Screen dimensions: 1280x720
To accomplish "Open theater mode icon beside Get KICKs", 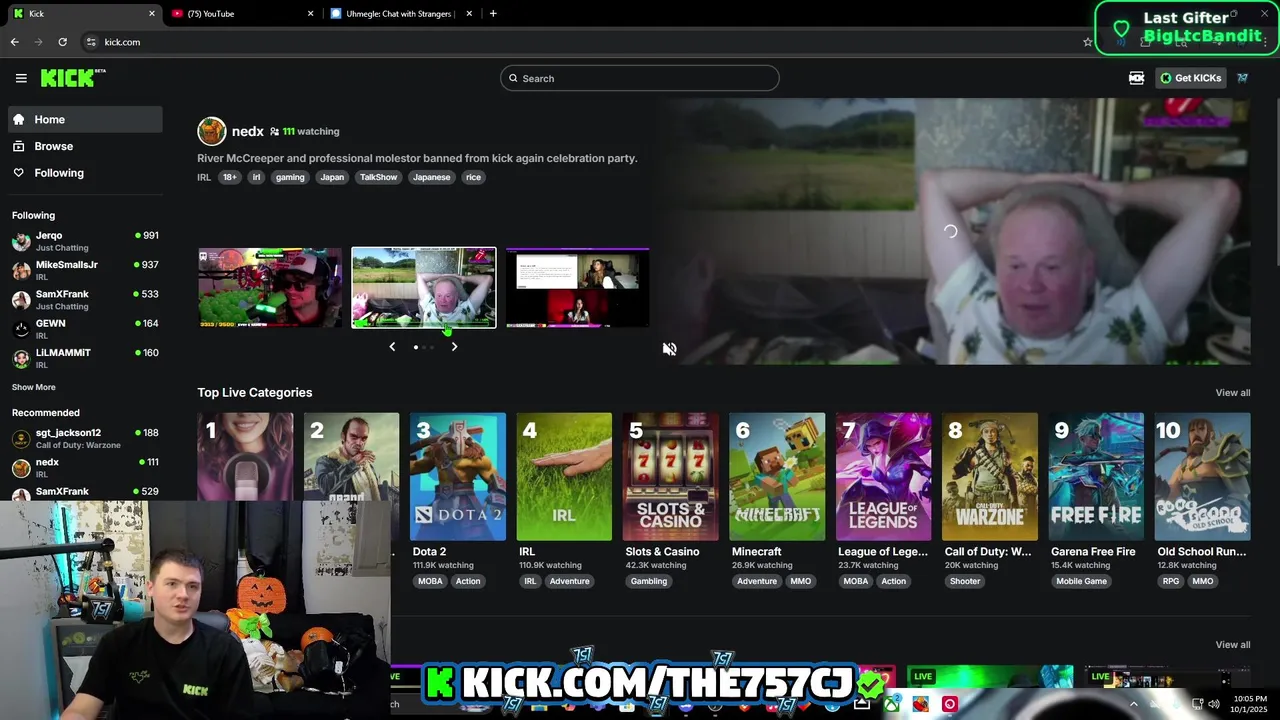I will tap(1136, 78).
